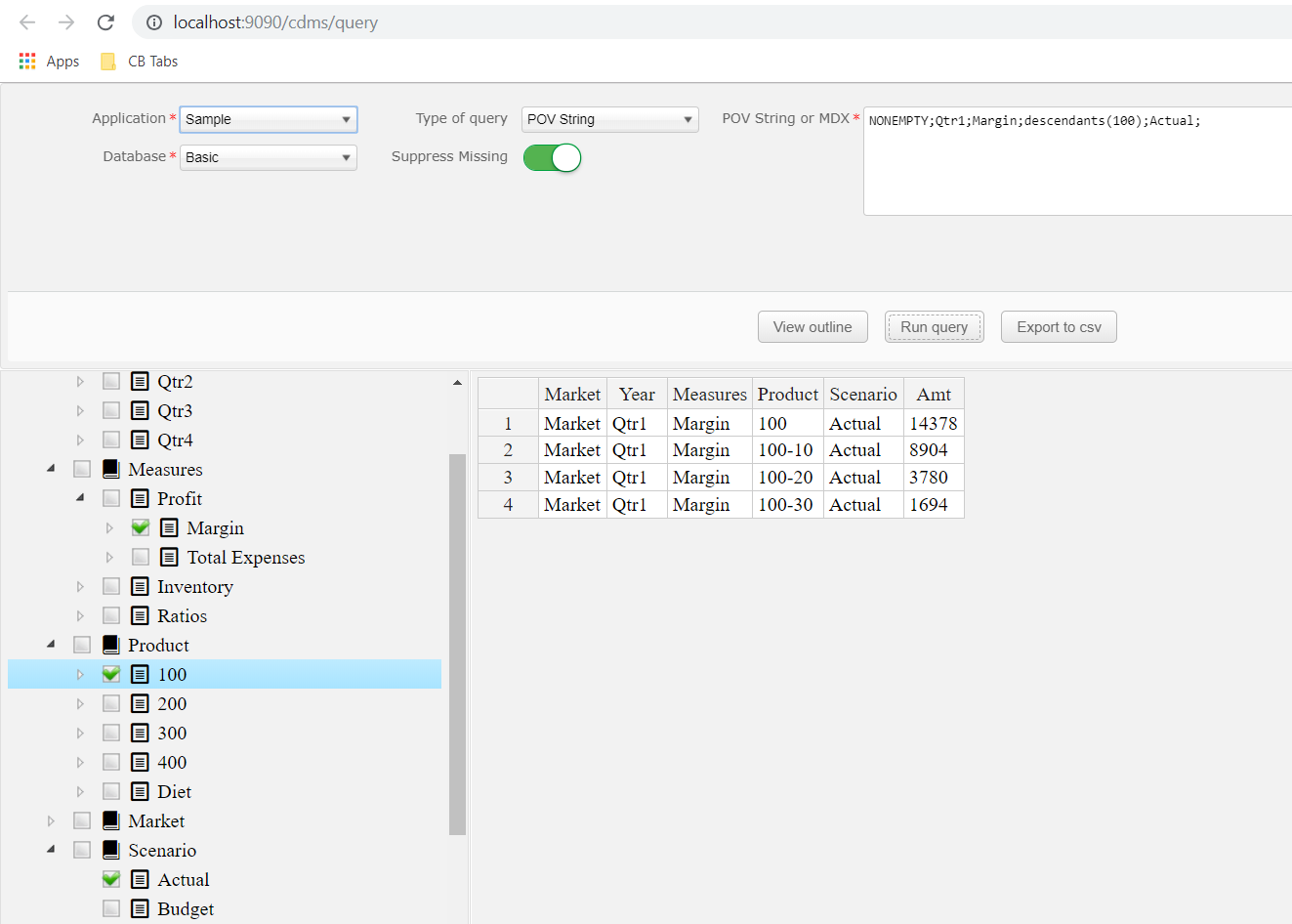This screenshot has height=924, width=1292.
Task: Click the member icon beside Qtr2
Action: click(139, 381)
